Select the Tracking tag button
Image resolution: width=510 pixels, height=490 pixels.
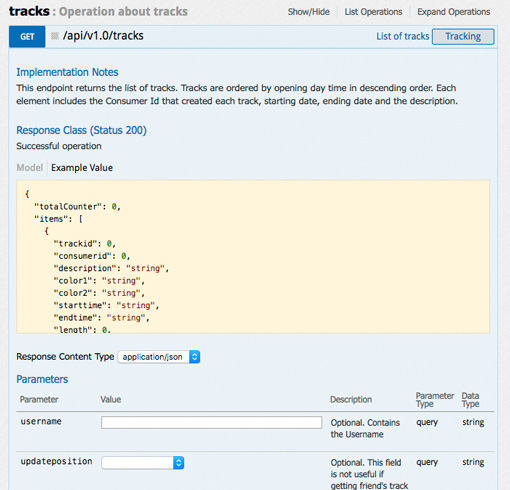pos(463,36)
